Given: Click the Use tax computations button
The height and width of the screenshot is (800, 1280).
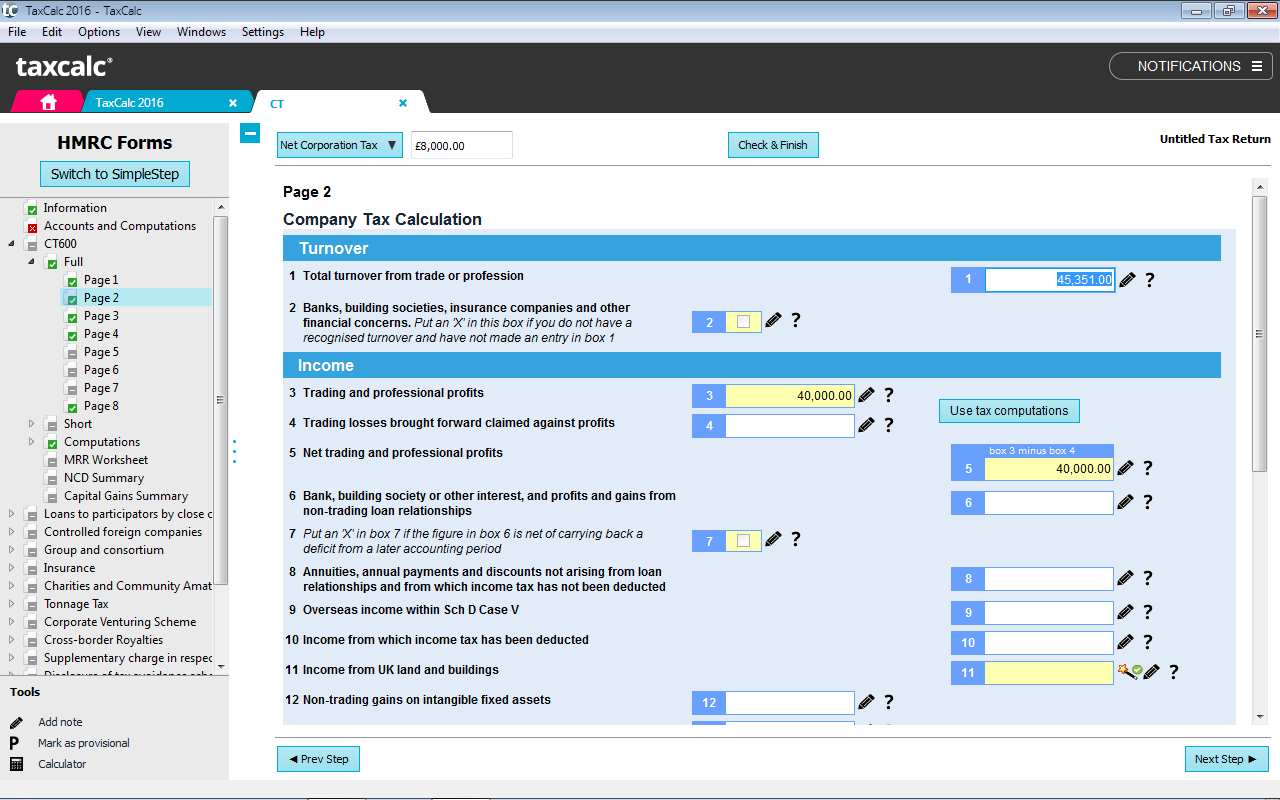Looking at the screenshot, I should 1008,411.
